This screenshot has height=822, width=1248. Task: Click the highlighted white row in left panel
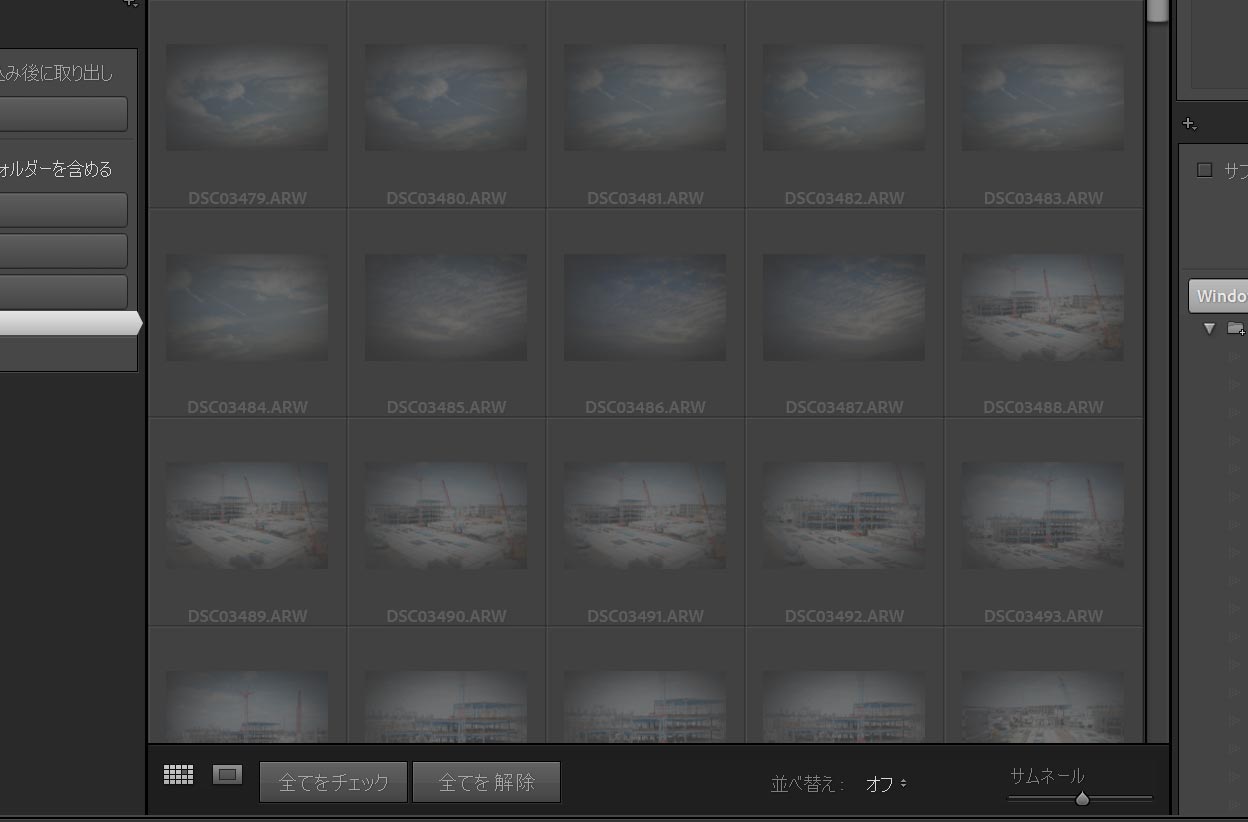pyautogui.click(x=68, y=323)
